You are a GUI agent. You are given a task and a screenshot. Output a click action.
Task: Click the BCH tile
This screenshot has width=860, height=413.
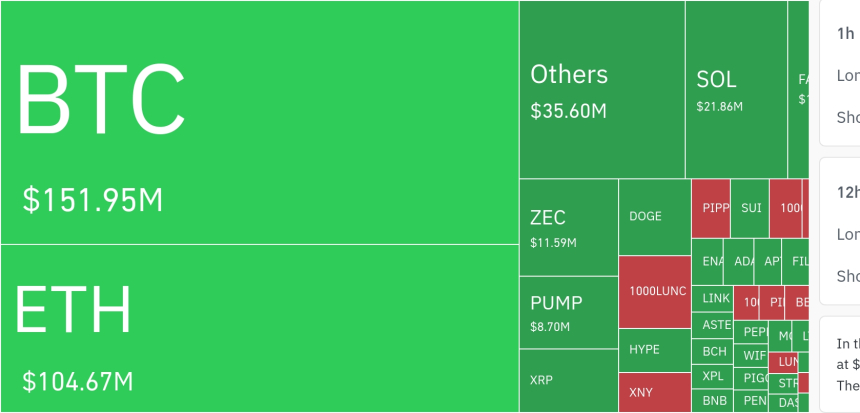coord(714,351)
